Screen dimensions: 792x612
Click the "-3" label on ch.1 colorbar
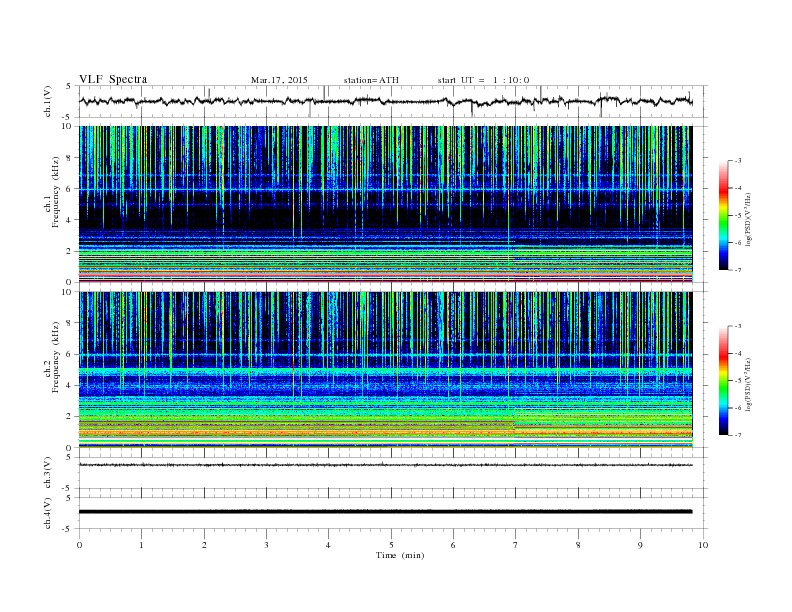pos(738,161)
